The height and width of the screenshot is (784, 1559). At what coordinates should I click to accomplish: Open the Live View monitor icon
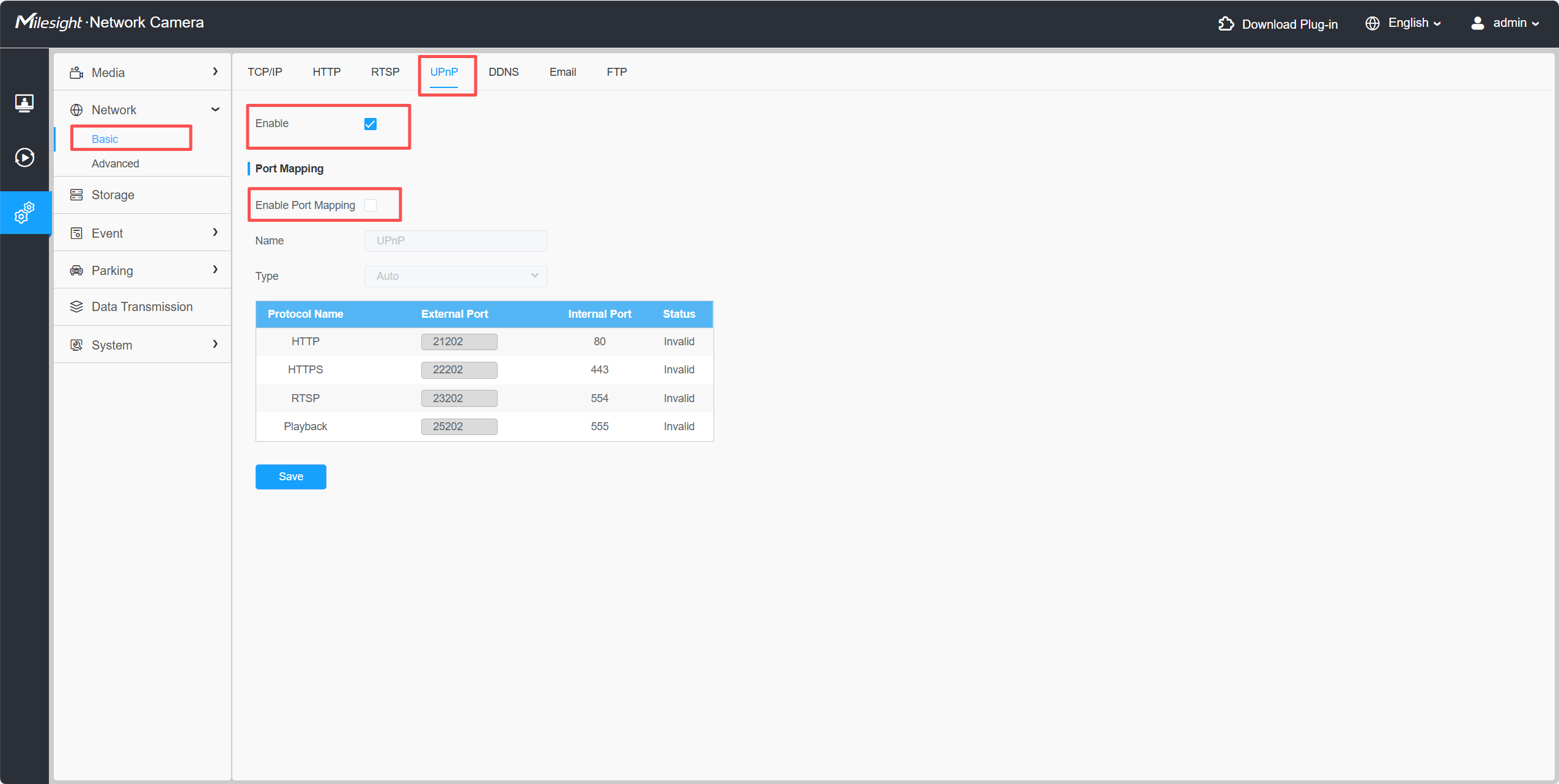point(24,103)
